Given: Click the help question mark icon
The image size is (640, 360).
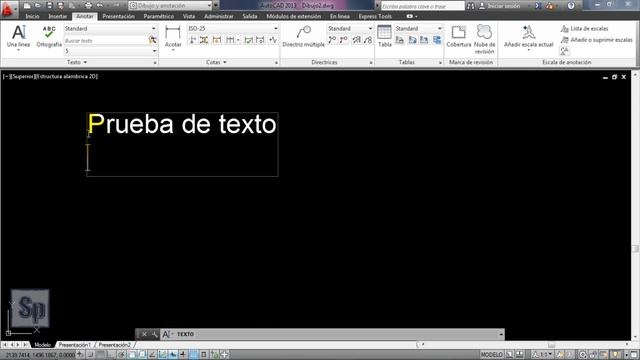Looking at the screenshot, I should pyautogui.click(x=571, y=6).
